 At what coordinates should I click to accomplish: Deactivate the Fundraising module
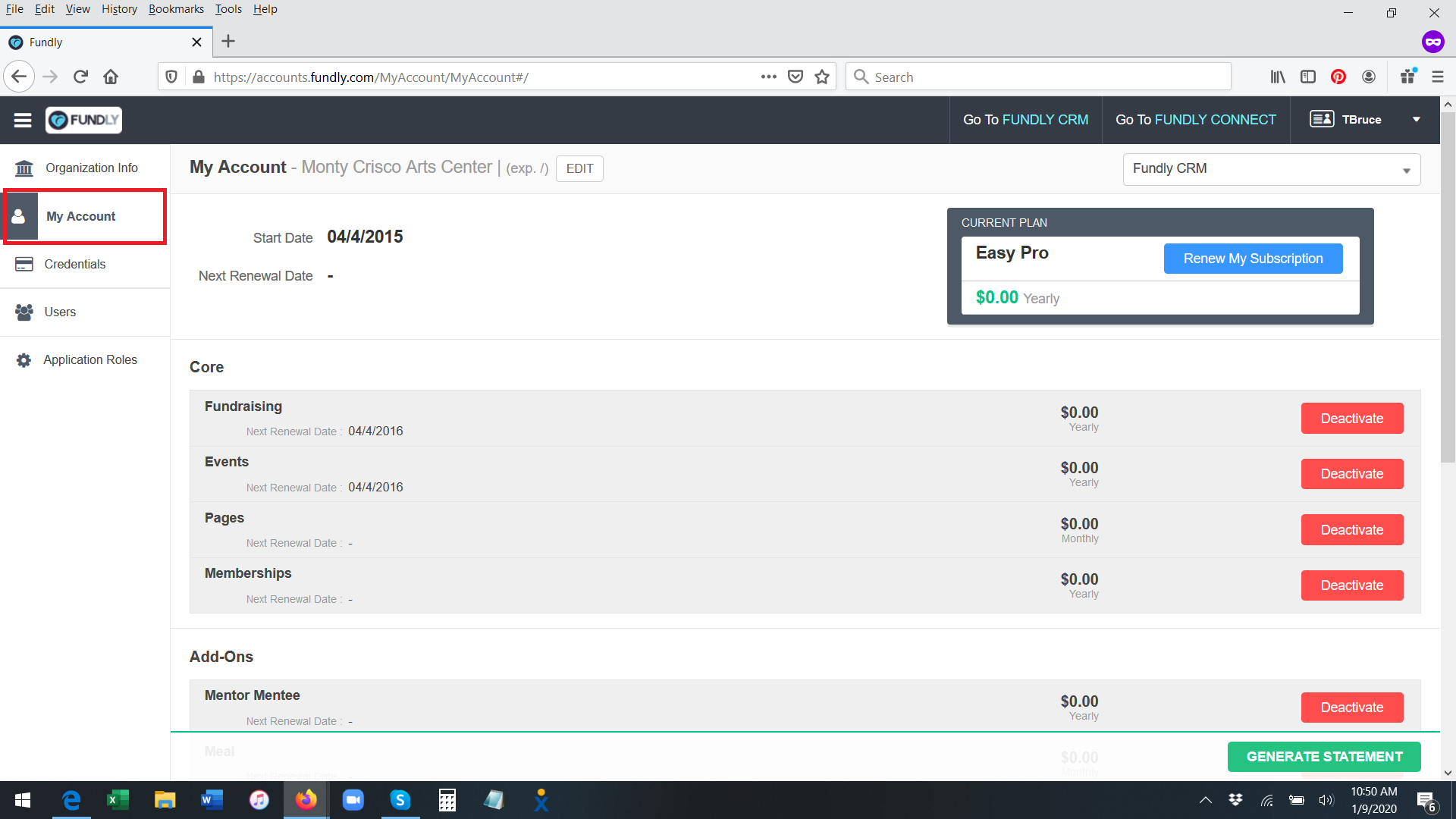[1352, 419]
